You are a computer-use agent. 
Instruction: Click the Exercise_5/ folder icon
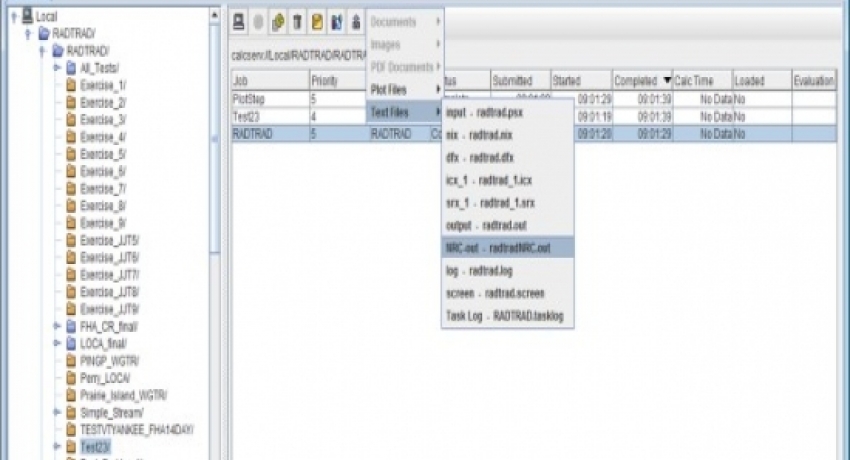coord(71,154)
